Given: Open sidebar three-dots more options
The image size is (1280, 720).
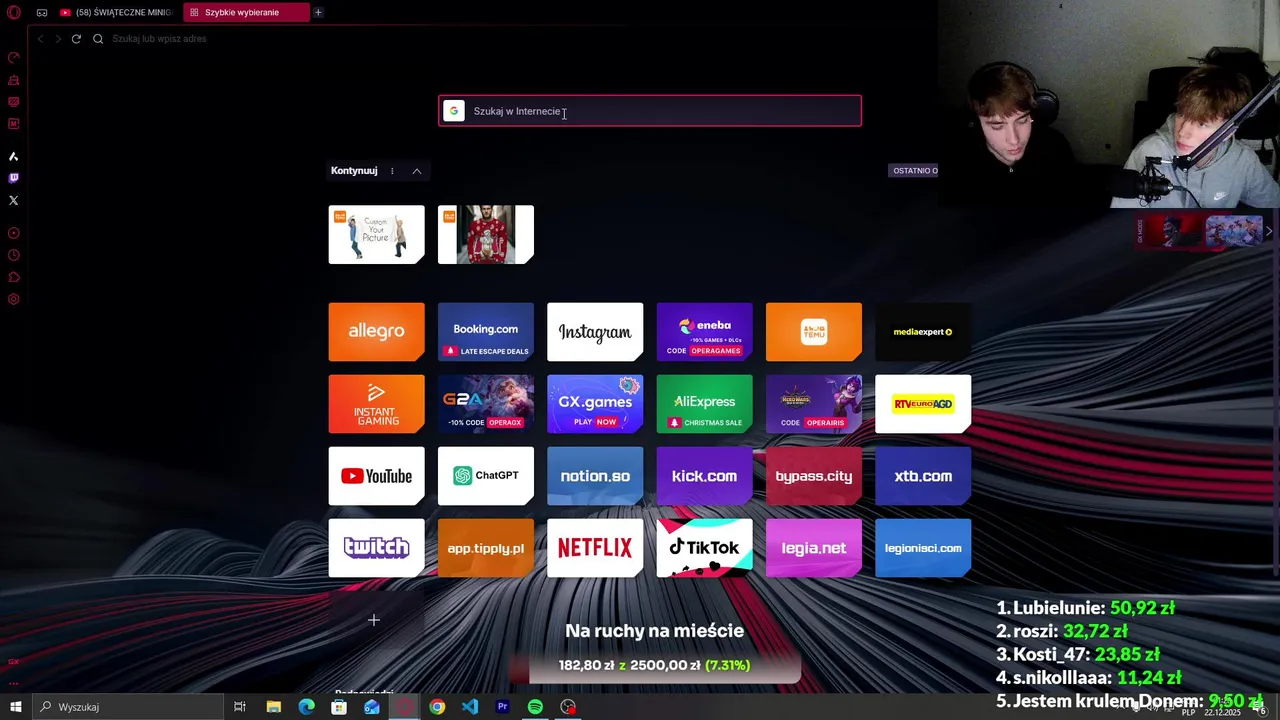Looking at the screenshot, I should tap(14, 683).
